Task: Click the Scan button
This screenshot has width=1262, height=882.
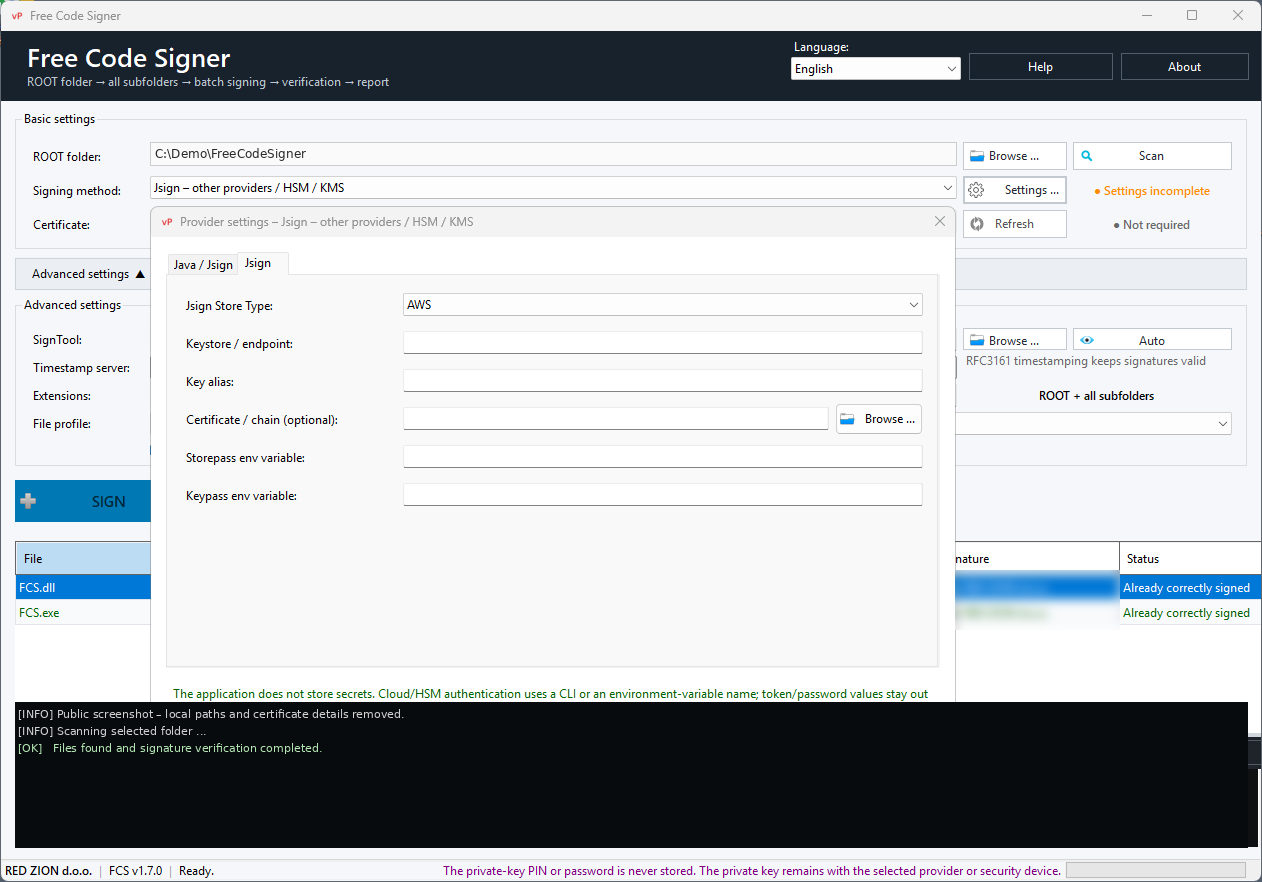Action: [1152, 156]
